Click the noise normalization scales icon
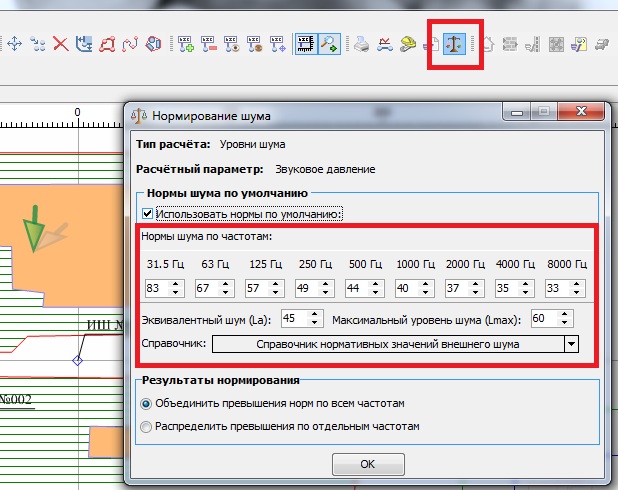The image size is (618, 490). [x=455, y=44]
